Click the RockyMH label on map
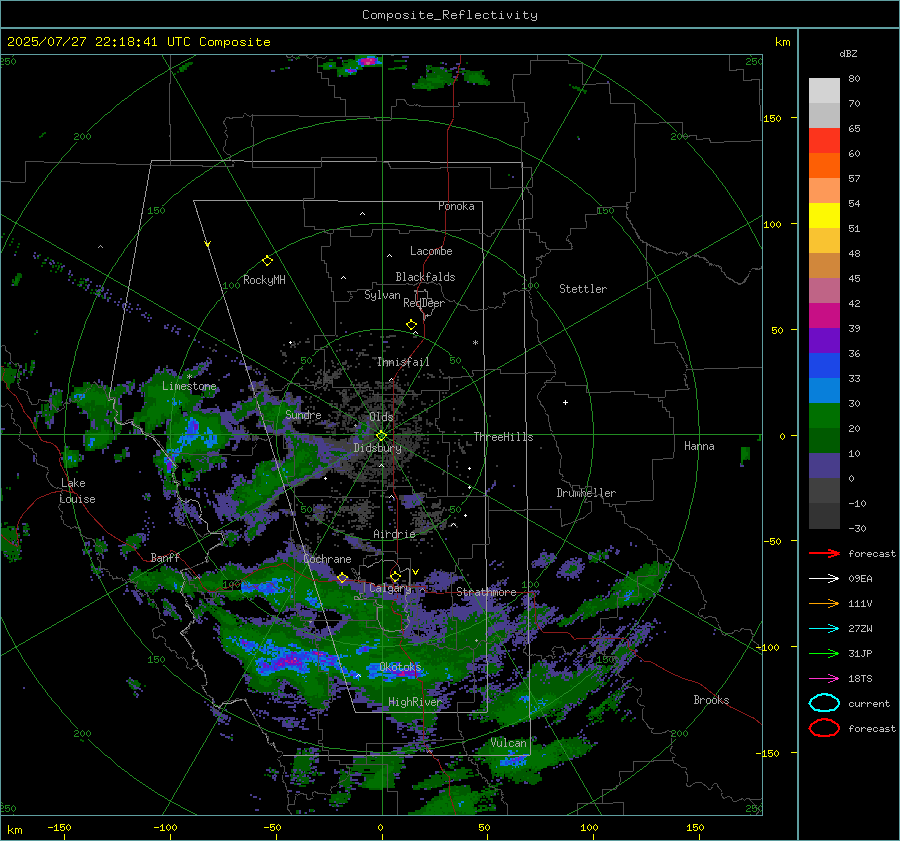The image size is (900, 841). [x=264, y=280]
